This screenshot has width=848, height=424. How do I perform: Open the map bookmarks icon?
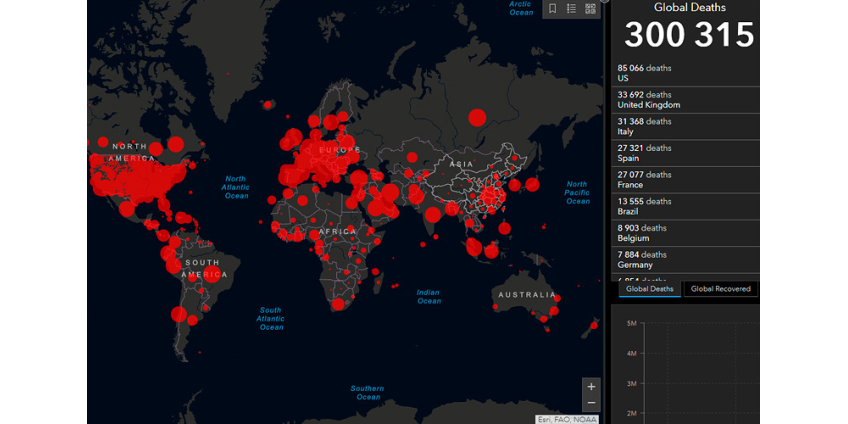pyautogui.click(x=552, y=9)
